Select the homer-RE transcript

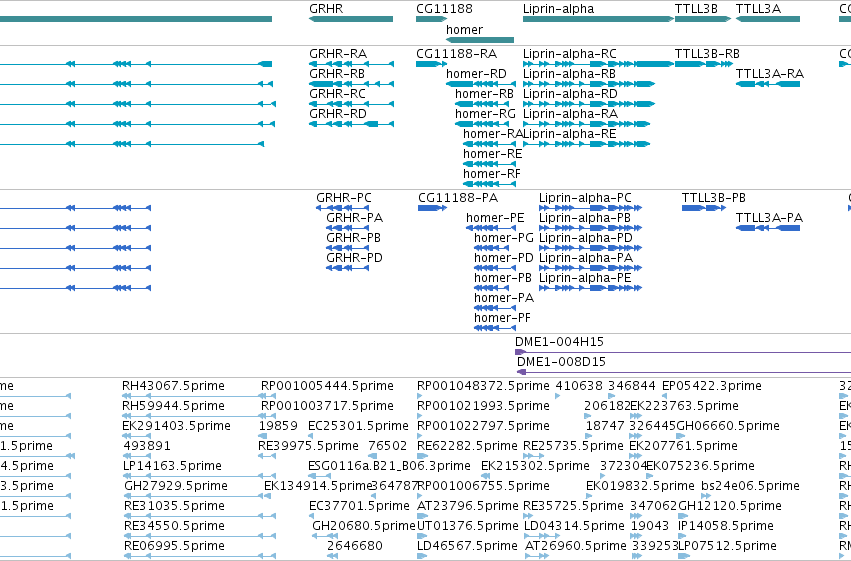click(x=489, y=164)
